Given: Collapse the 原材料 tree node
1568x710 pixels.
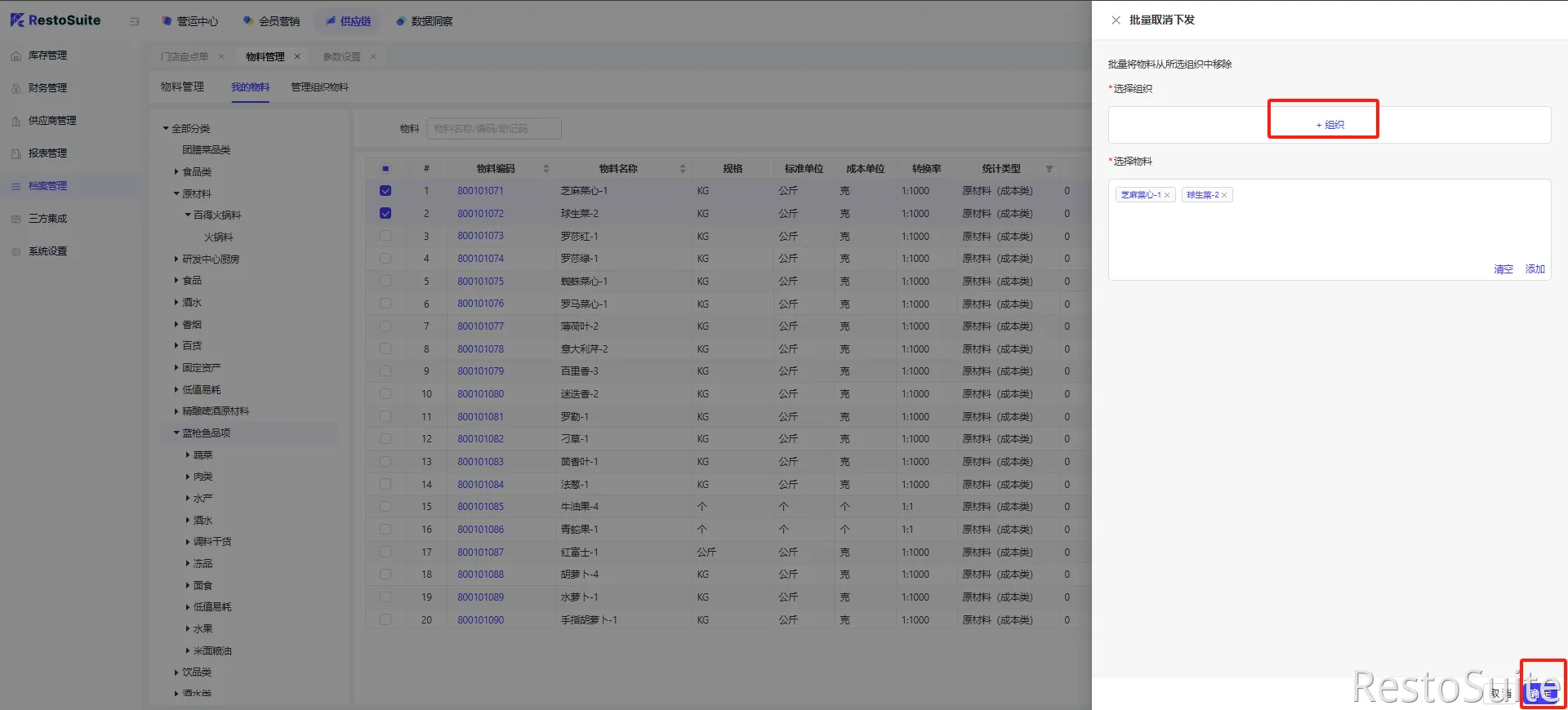Looking at the screenshot, I should (x=176, y=194).
